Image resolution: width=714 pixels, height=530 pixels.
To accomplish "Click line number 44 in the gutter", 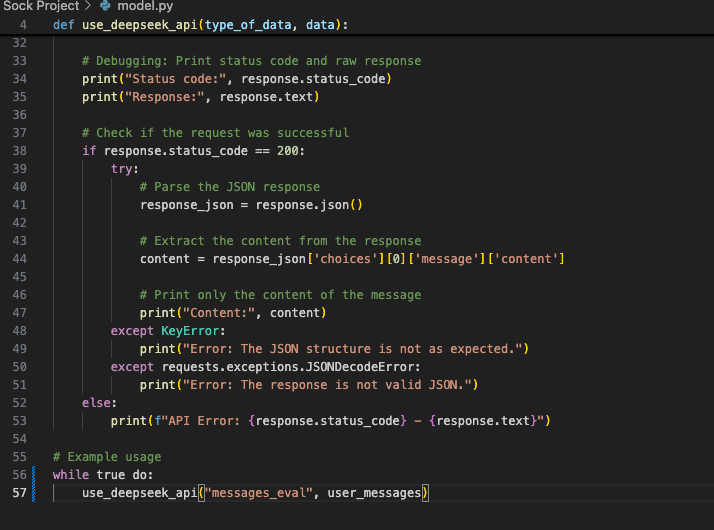I will [20, 259].
